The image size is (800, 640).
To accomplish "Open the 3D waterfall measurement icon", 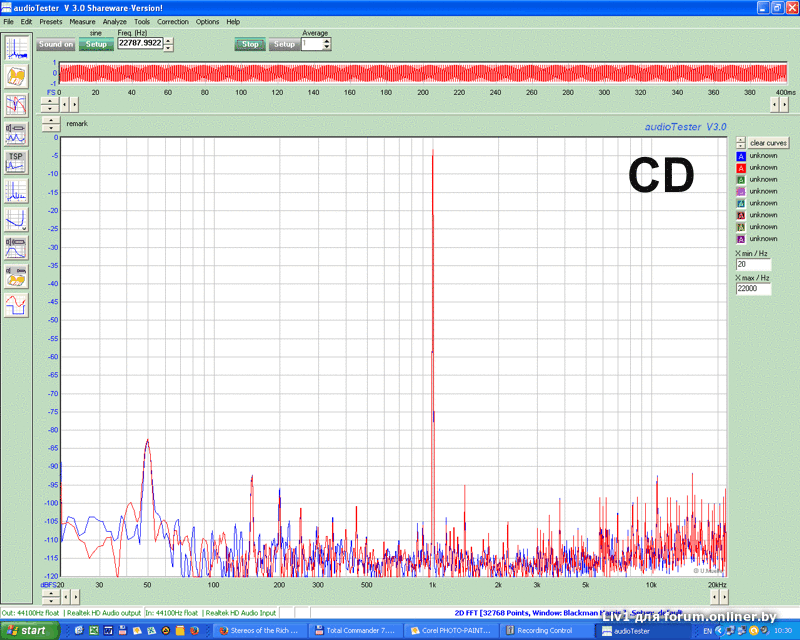I will pos(17,76).
